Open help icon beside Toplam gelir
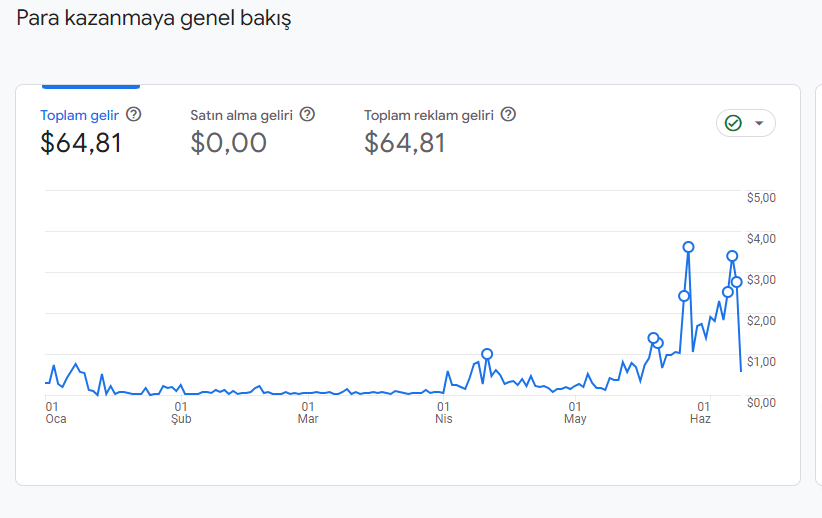This screenshot has width=822, height=518. [x=134, y=114]
